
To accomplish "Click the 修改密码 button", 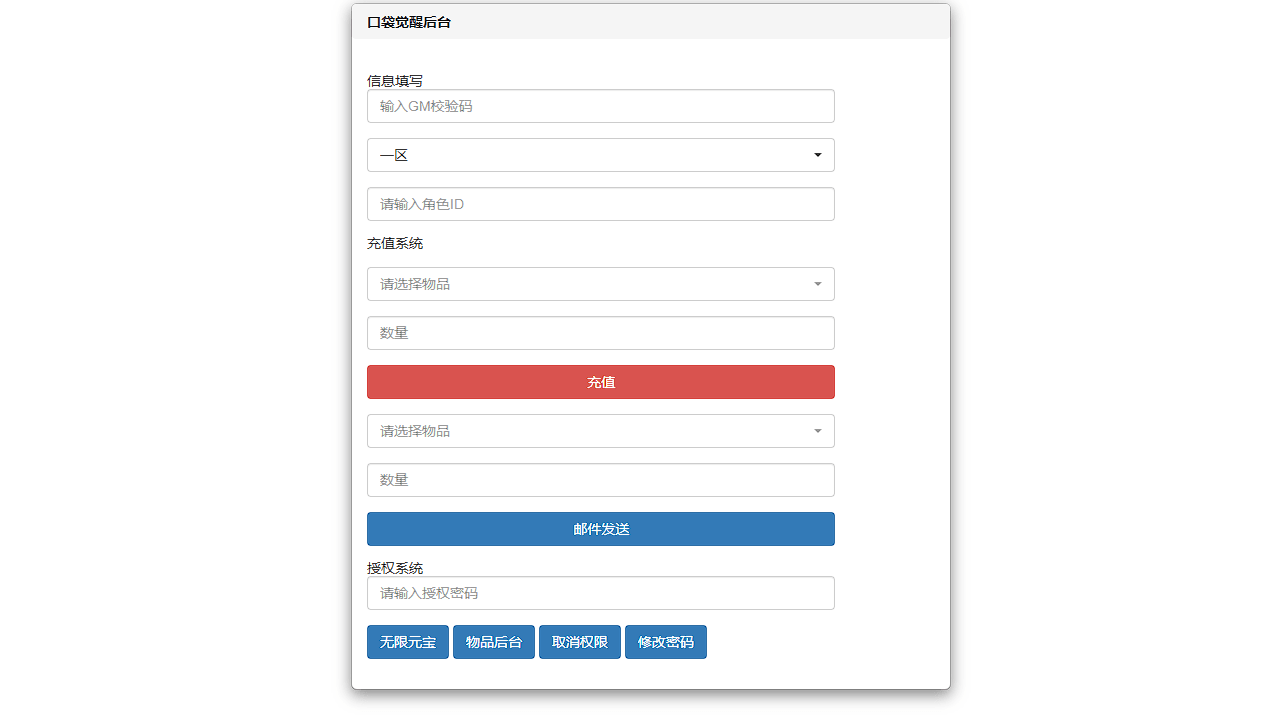I will pyautogui.click(x=665, y=642).
